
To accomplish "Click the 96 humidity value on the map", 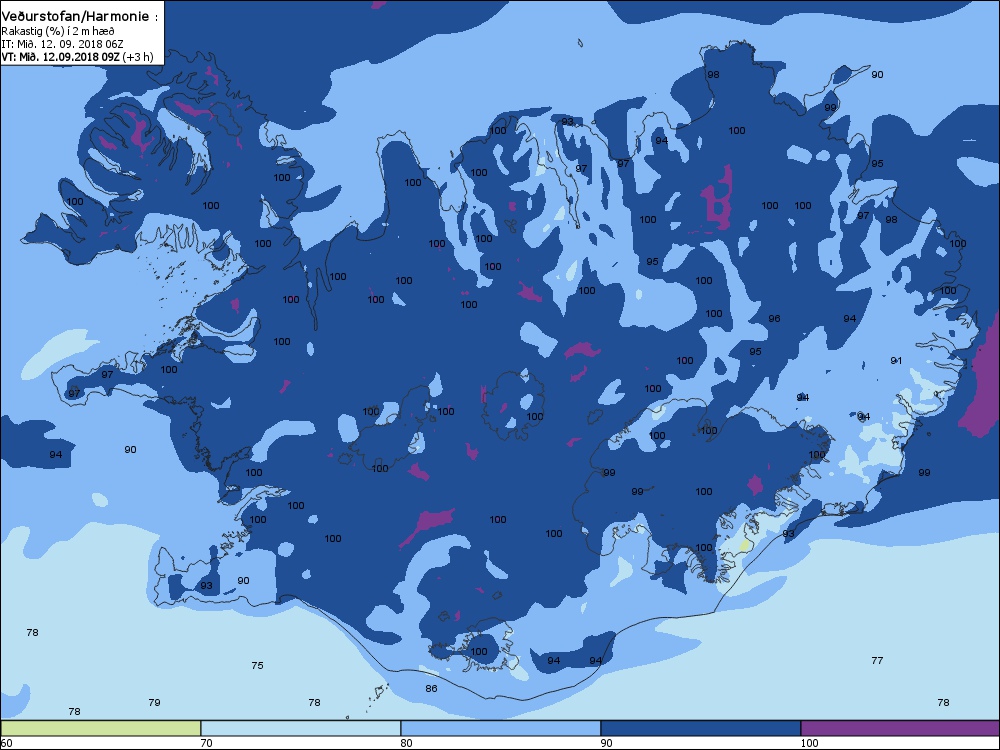I will click(774, 318).
